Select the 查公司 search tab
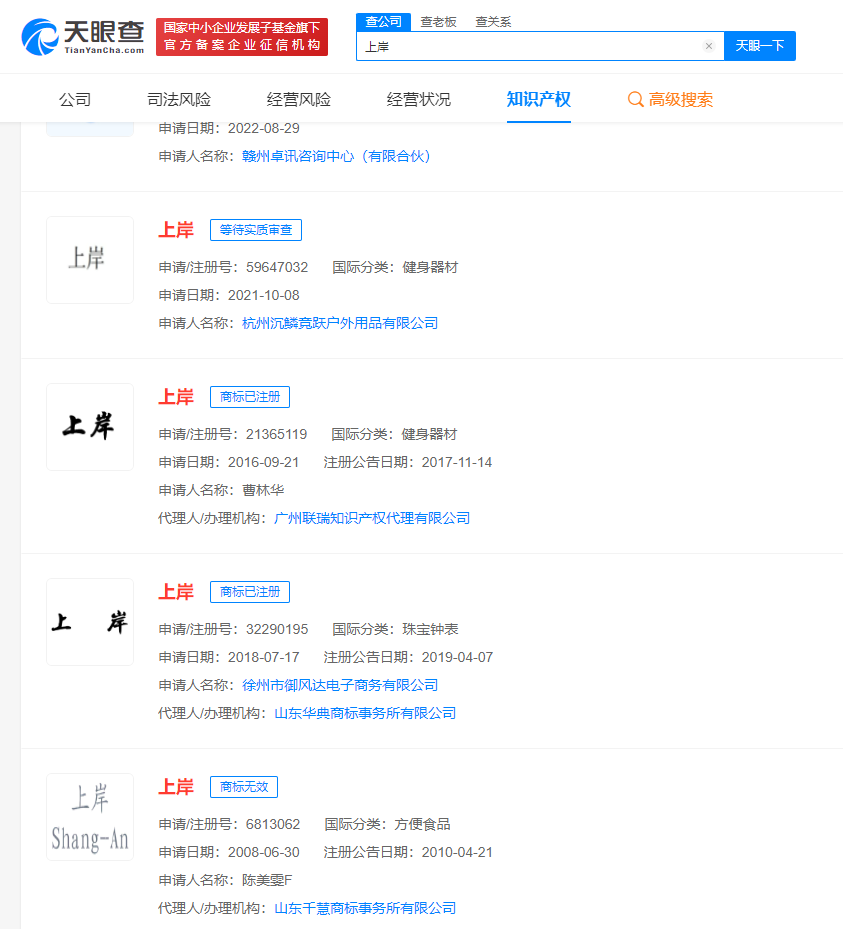The image size is (843, 929). 383,22
